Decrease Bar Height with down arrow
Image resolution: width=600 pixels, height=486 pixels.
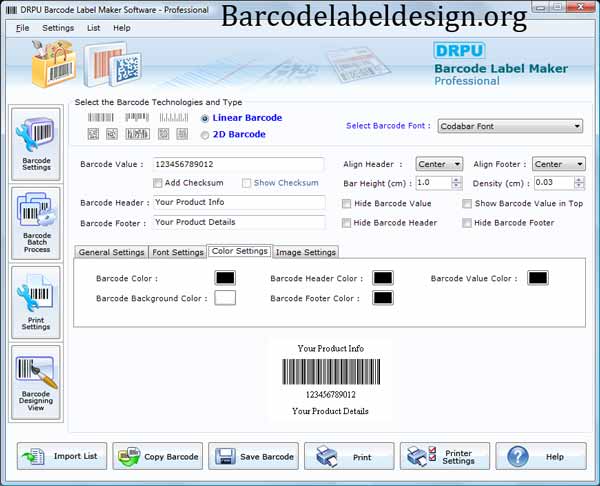[x=456, y=186]
